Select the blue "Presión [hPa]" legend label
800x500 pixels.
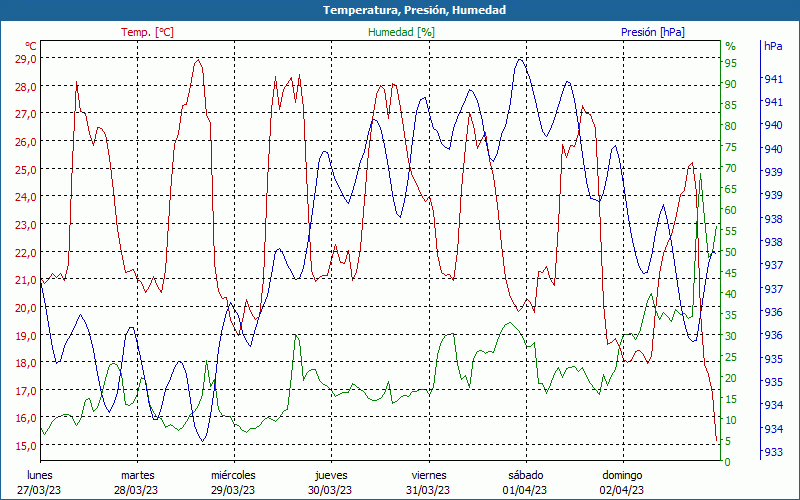pyautogui.click(x=653, y=32)
